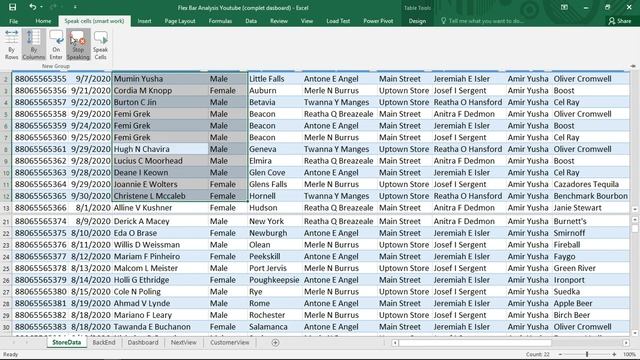Switch to the BackEnd sheet tab
The image size is (640, 360).
pos(104,342)
